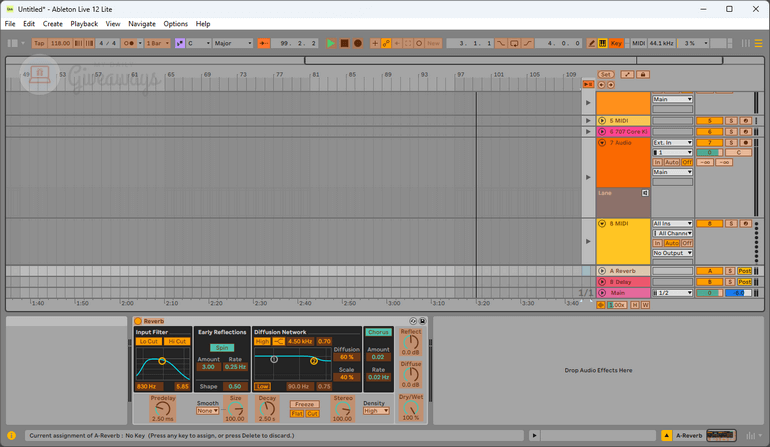Image resolution: width=770 pixels, height=447 pixels.
Task: Click the Arrangement Record button
Action: point(358,43)
